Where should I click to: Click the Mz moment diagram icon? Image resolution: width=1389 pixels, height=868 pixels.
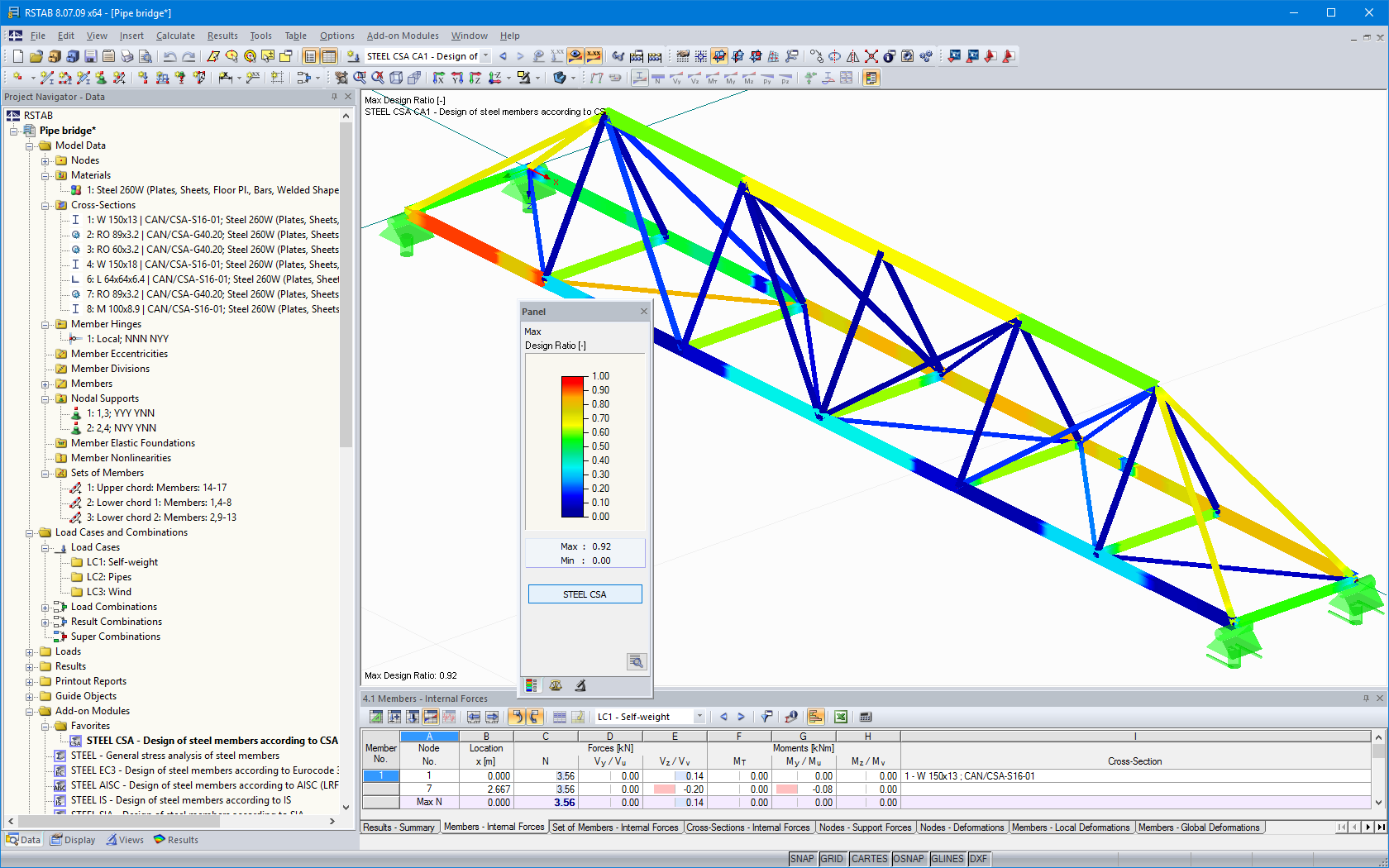tap(749, 78)
